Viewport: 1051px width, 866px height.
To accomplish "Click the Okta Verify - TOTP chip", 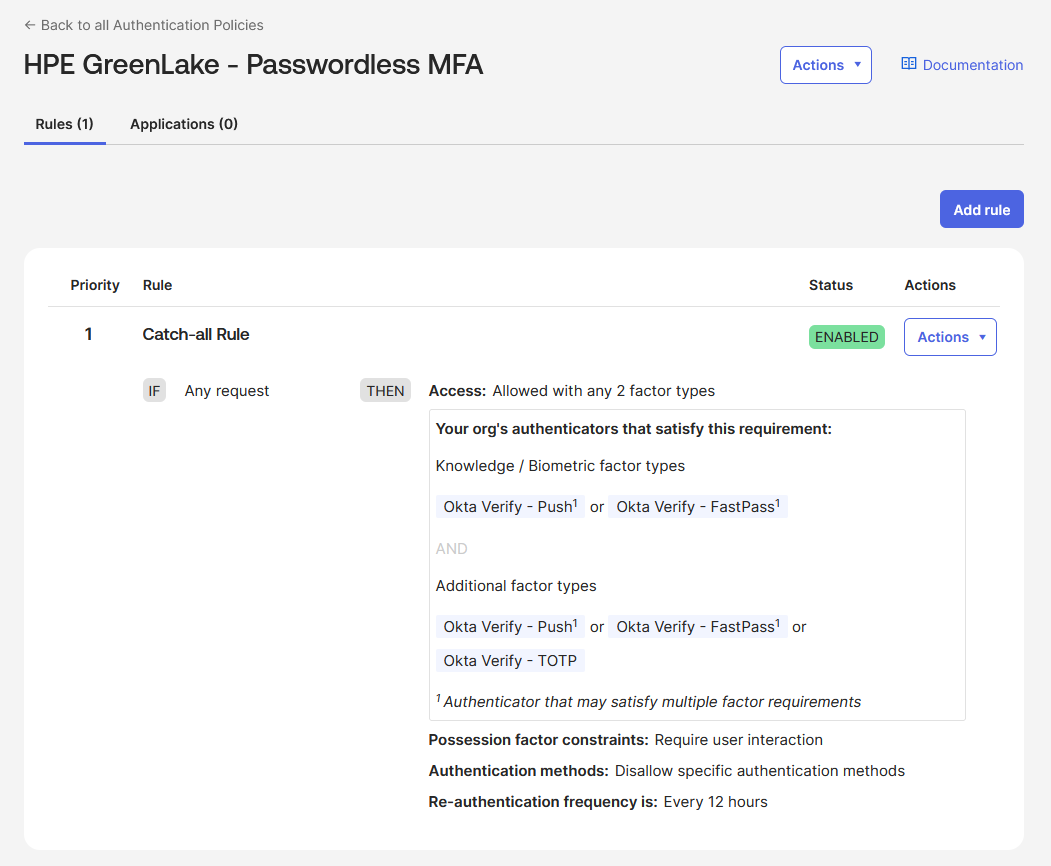I will pos(510,661).
